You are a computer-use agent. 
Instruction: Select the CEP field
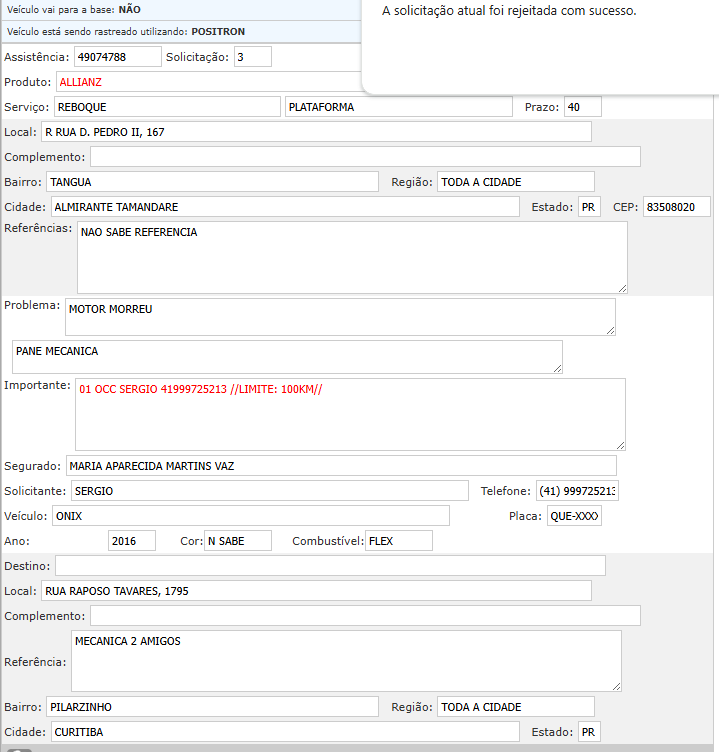point(676,207)
